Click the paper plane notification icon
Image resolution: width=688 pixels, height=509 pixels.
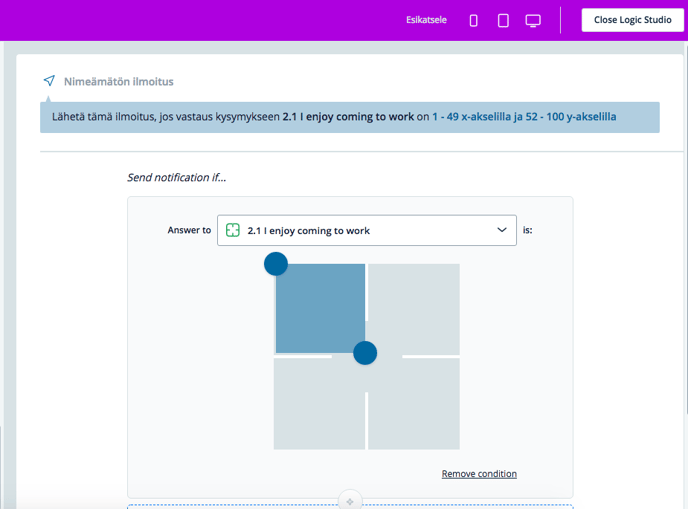[49, 81]
